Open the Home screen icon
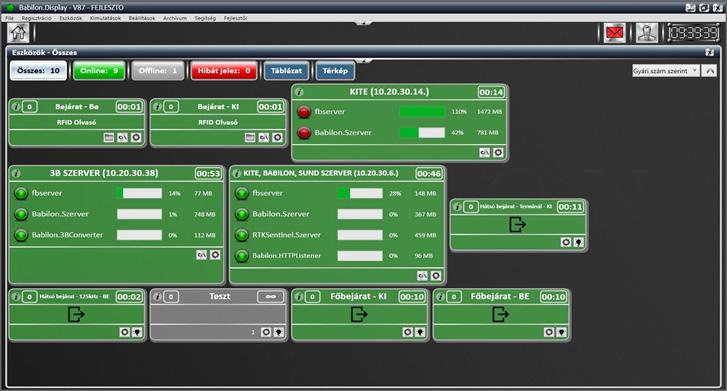 [19, 33]
